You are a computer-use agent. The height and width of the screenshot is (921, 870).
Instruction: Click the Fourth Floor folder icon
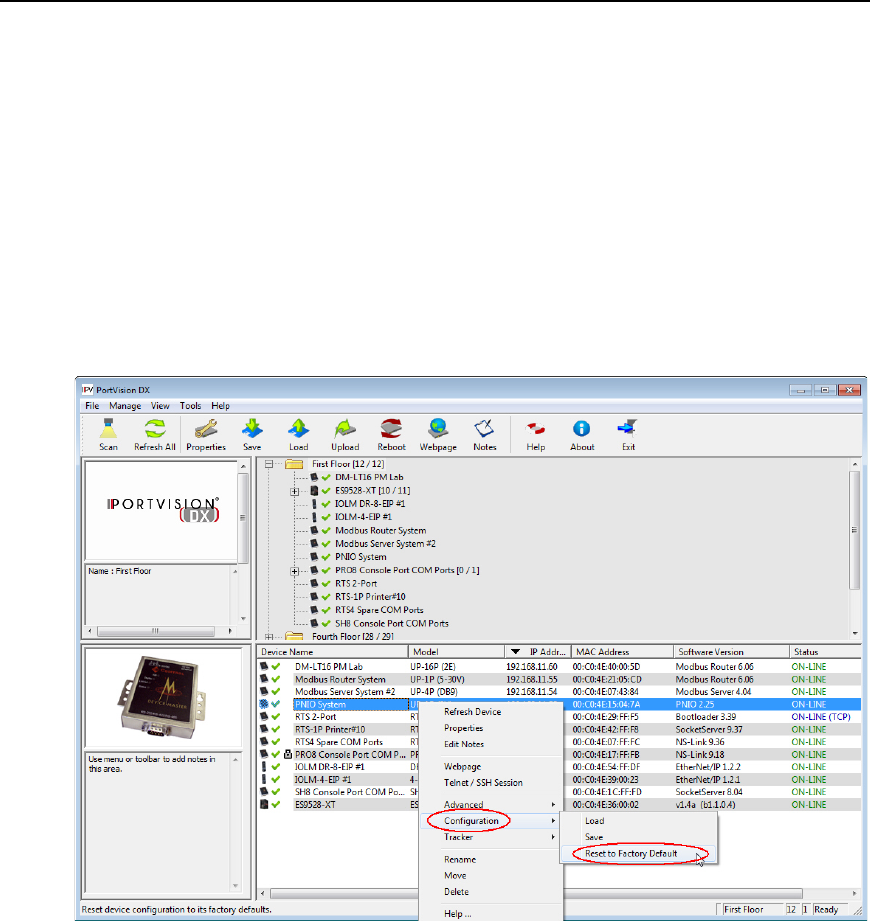(x=294, y=636)
